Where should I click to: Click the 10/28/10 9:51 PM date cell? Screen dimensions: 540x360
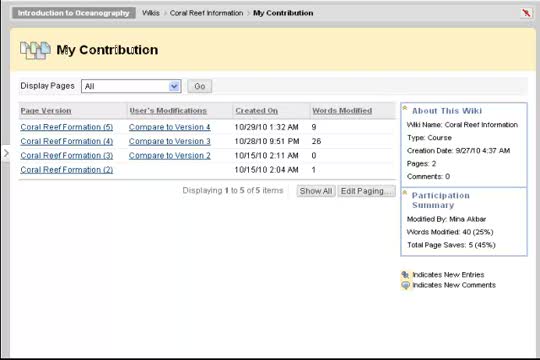point(267,141)
